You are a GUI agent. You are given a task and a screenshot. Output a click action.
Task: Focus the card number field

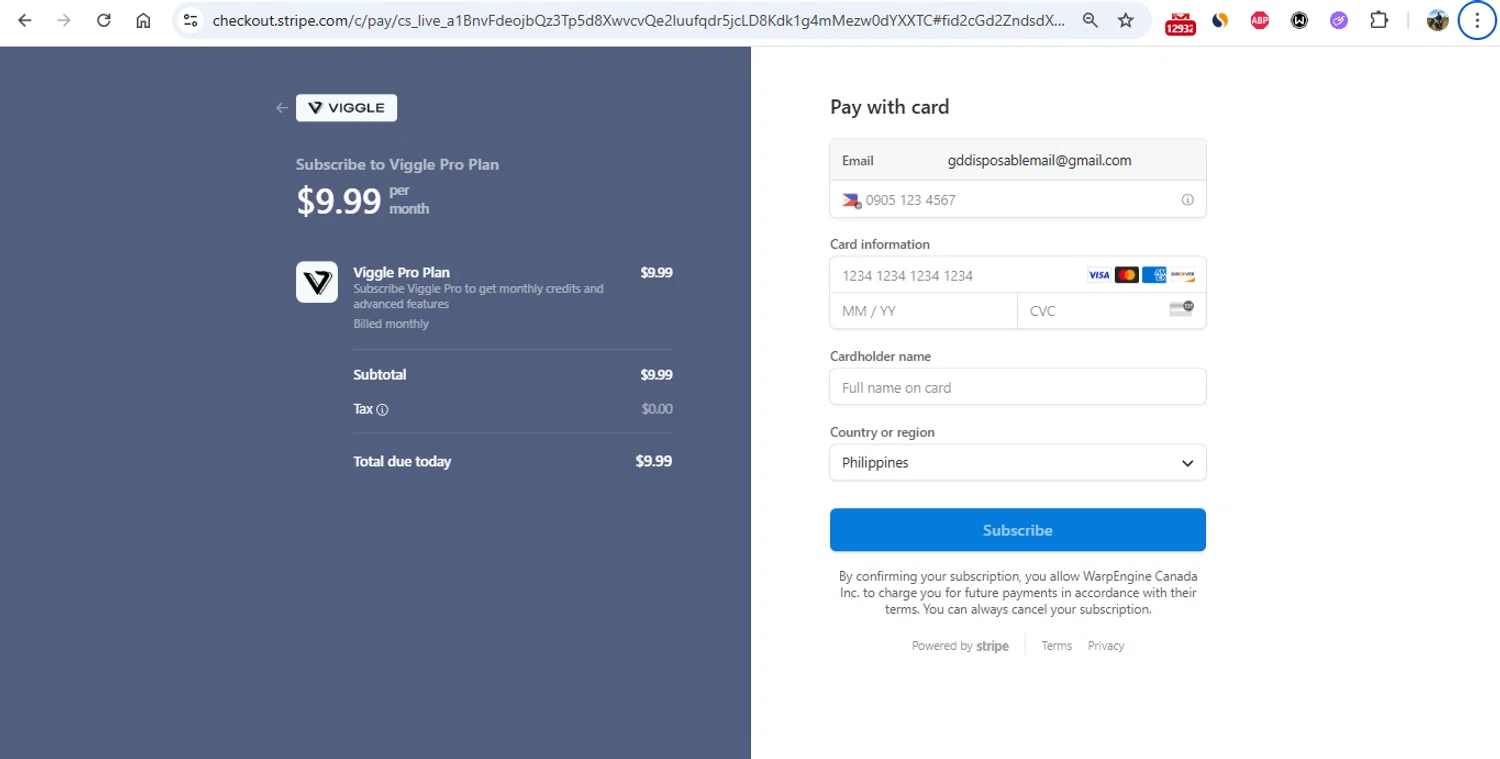[x=1018, y=275]
